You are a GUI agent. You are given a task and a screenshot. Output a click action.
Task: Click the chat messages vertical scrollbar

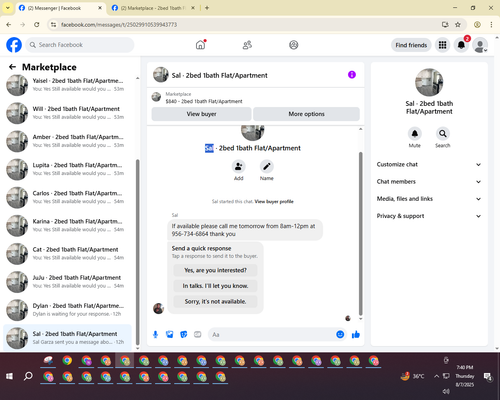360,233
